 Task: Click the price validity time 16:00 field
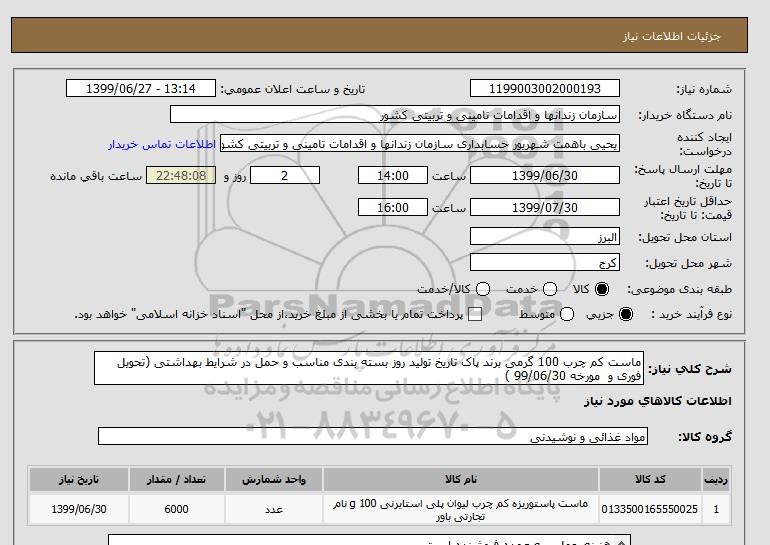click(393, 208)
